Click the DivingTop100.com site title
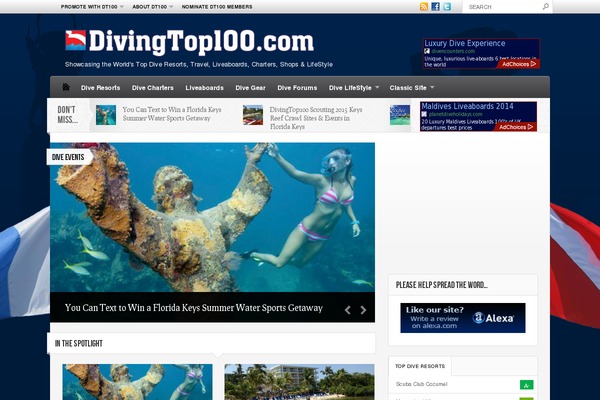This screenshot has width=600, height=400. tap(201, 41)
